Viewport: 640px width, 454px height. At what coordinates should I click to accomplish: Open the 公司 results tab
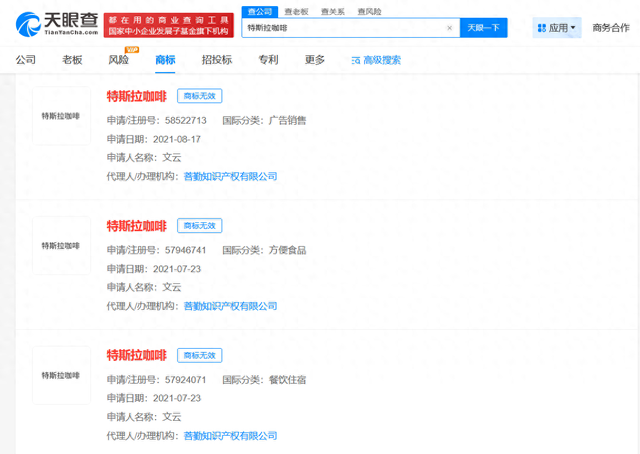coord(26,60)
